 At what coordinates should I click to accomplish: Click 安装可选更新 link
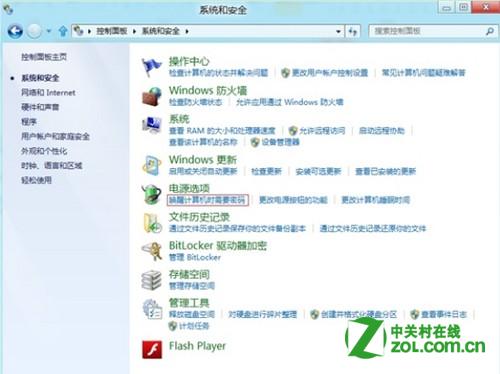(318, 171)
